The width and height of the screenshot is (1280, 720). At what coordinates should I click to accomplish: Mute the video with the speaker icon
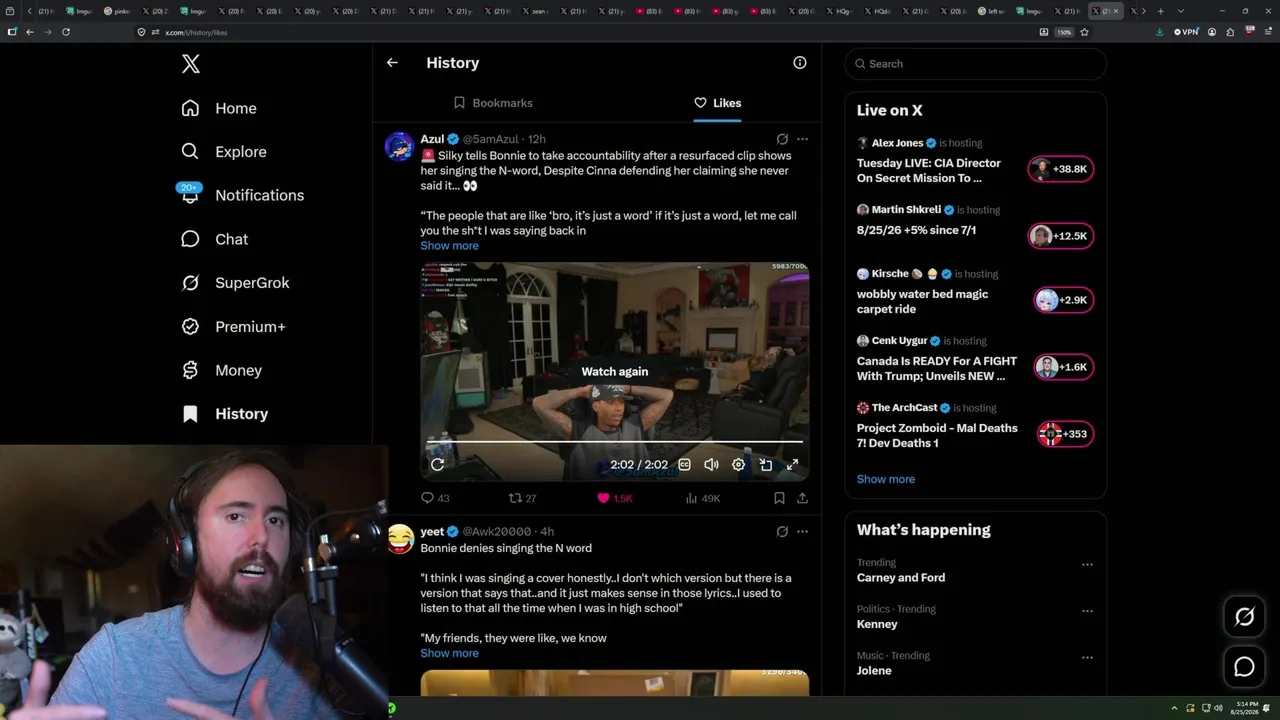coord(711,464)
